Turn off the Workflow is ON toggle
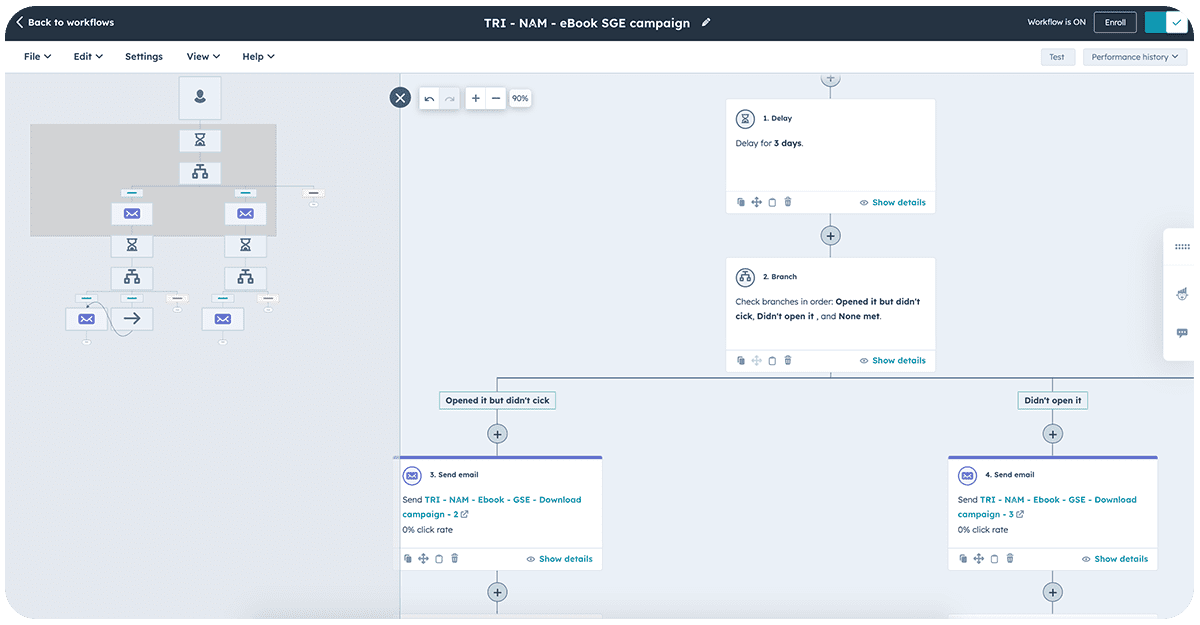Screen dimensions: 1200x625 [1168, 20]
